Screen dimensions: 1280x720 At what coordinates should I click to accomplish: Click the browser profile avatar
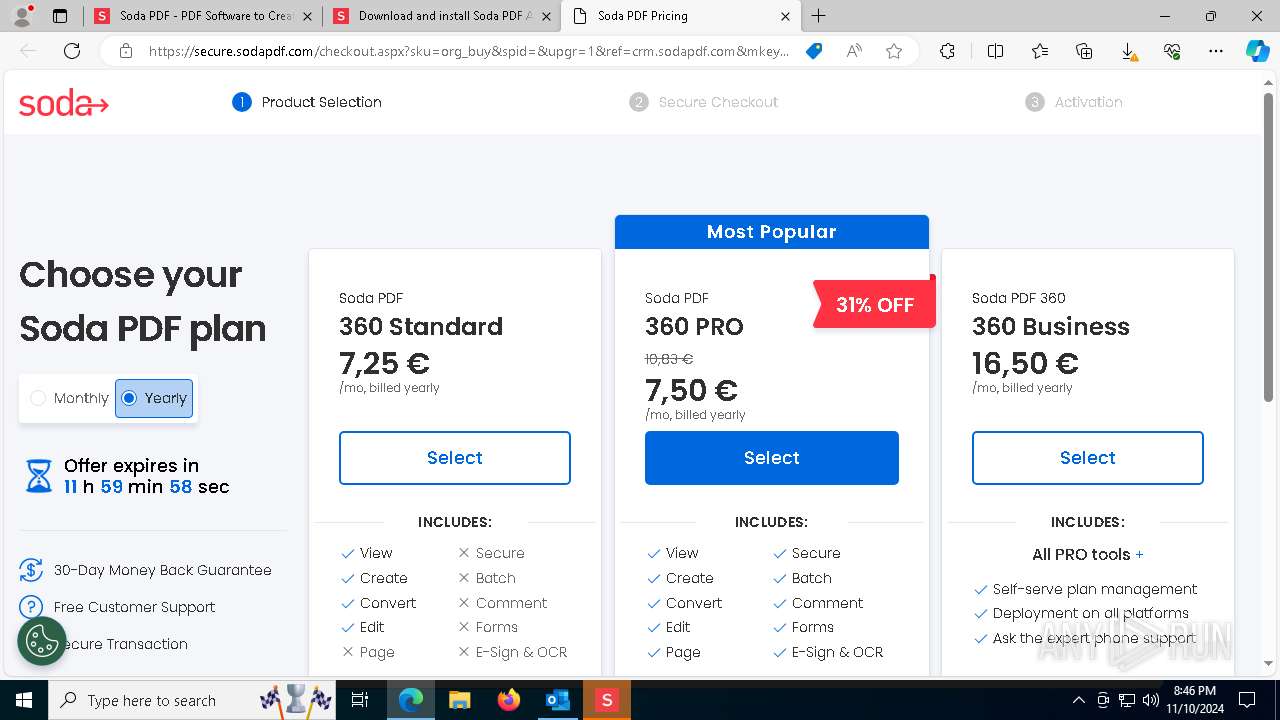click(x=23, y=16)
